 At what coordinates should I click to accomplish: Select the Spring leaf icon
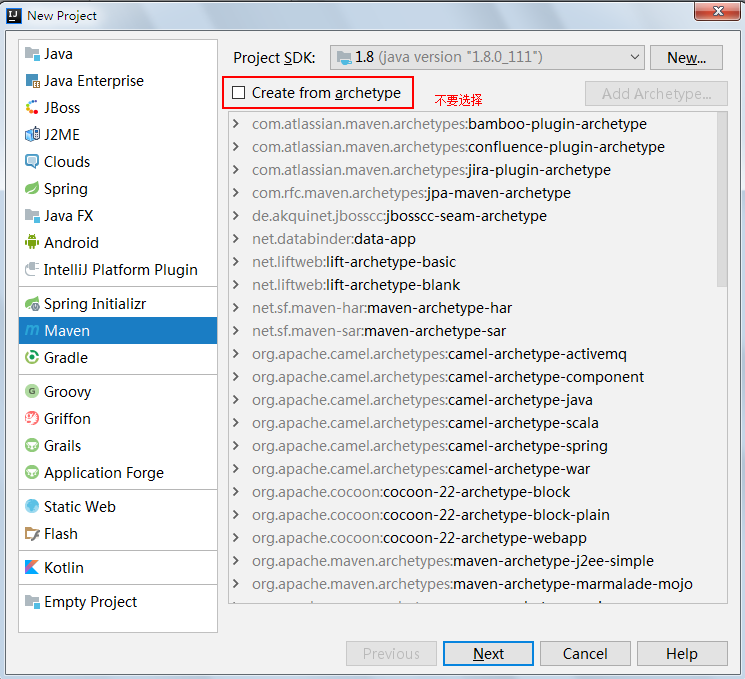click(32, 189)
